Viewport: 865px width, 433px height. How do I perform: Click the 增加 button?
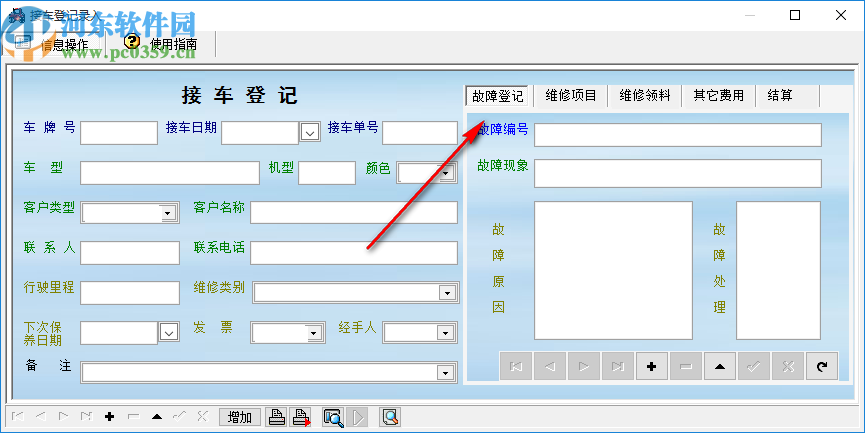pyautogui.click(x=240, y=417)
